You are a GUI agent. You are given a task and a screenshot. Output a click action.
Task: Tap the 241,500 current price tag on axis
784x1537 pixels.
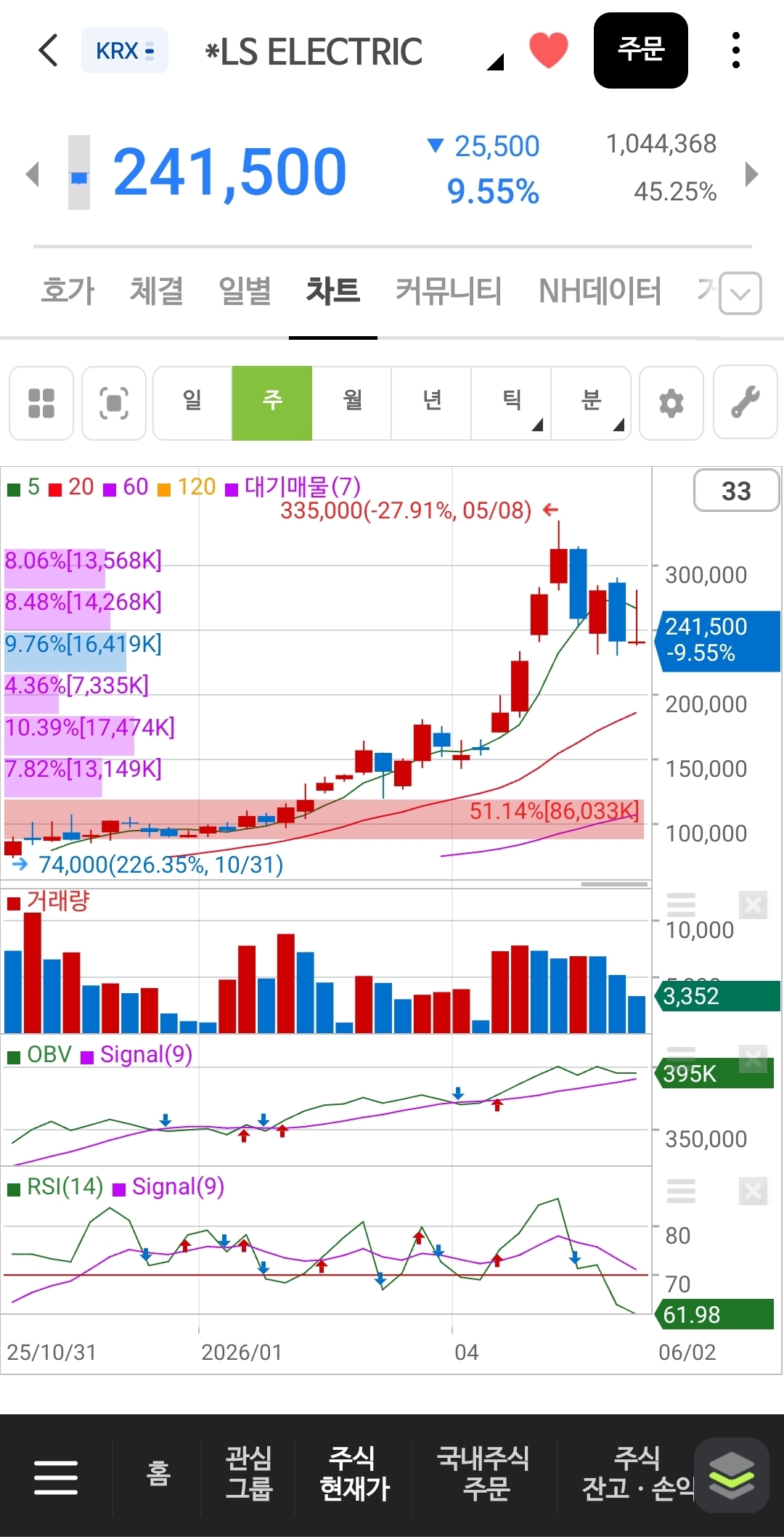[x=719, y=640]
